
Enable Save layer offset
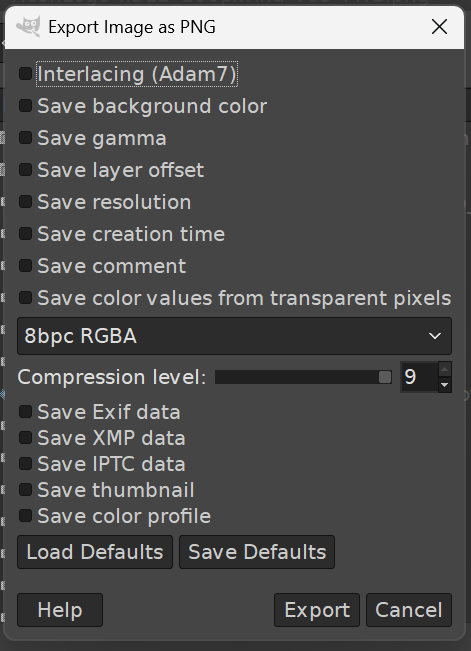(x=25, y=170)
